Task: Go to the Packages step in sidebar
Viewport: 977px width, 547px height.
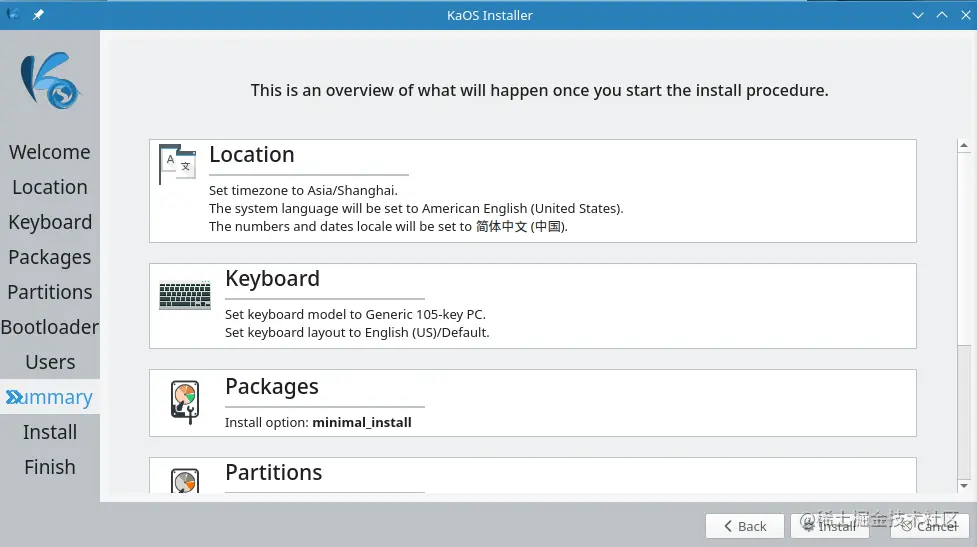Action: tap(50, 257)
